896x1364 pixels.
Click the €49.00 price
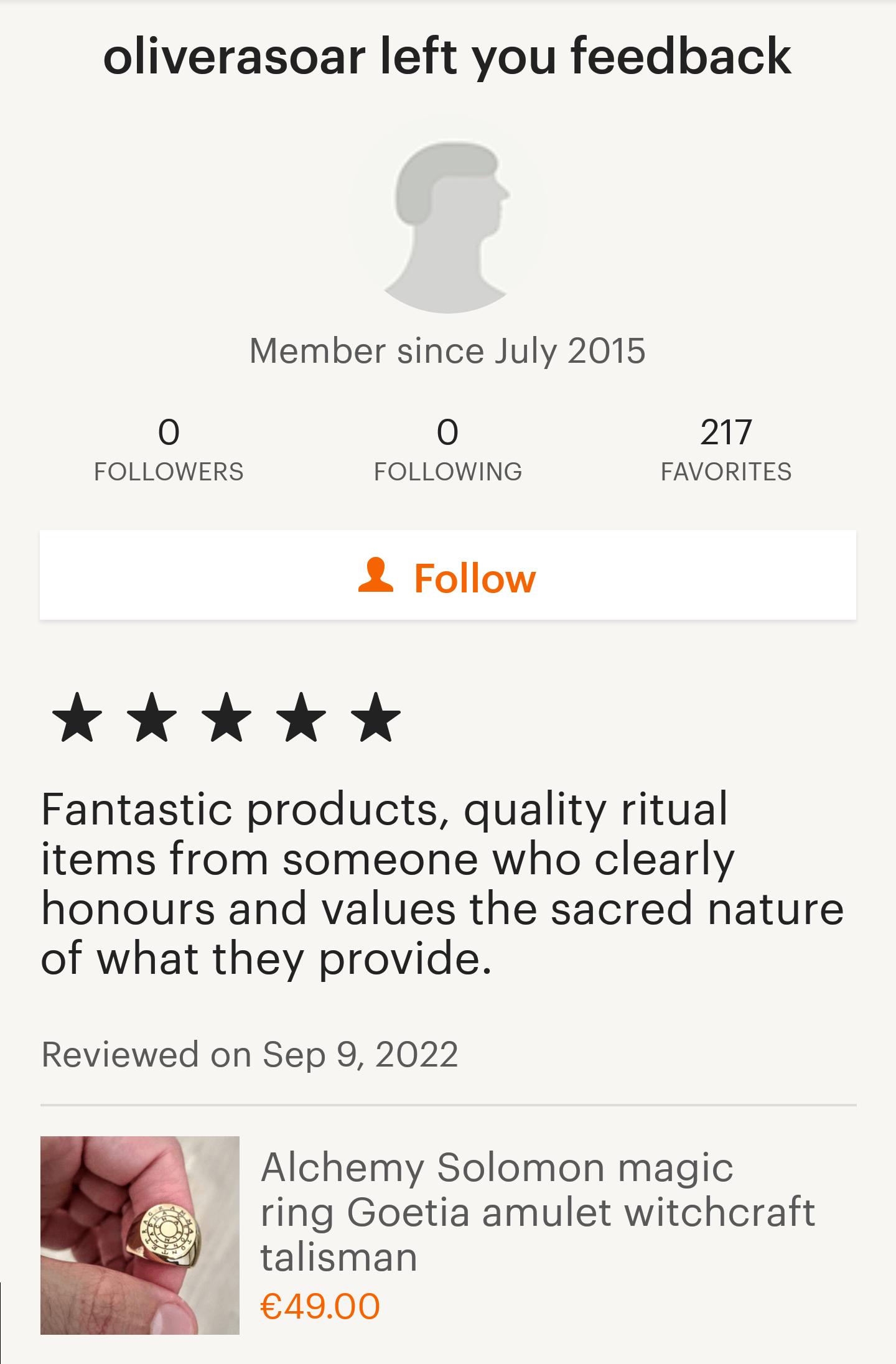coord(320,1306)
